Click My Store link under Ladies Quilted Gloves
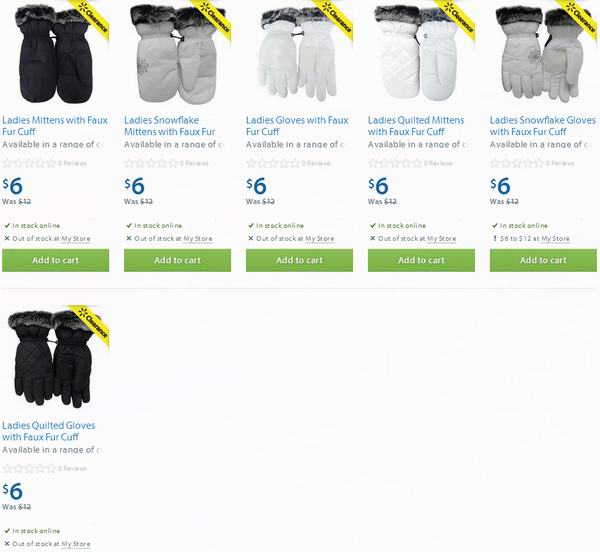 76,544
